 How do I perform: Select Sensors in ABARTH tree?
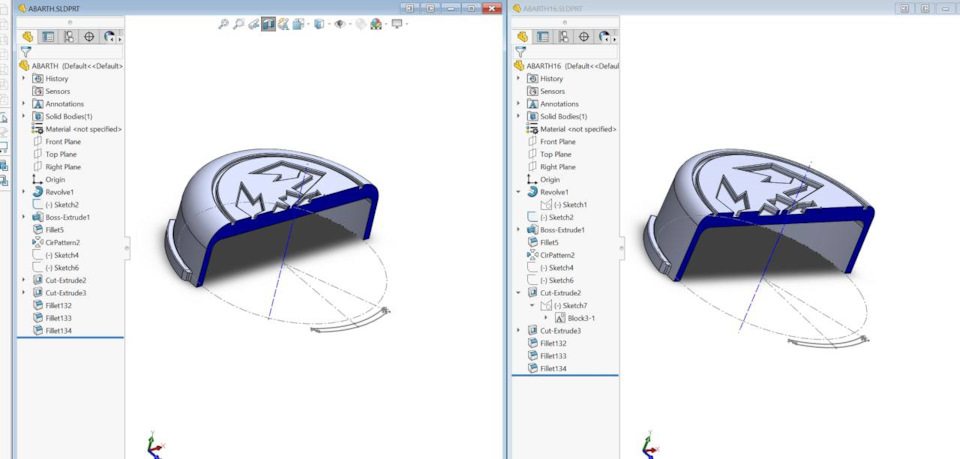pos(58,91)
